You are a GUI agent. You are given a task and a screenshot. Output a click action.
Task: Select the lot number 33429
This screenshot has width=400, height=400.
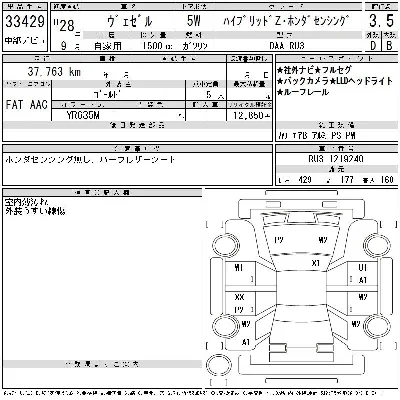(25, 21)
